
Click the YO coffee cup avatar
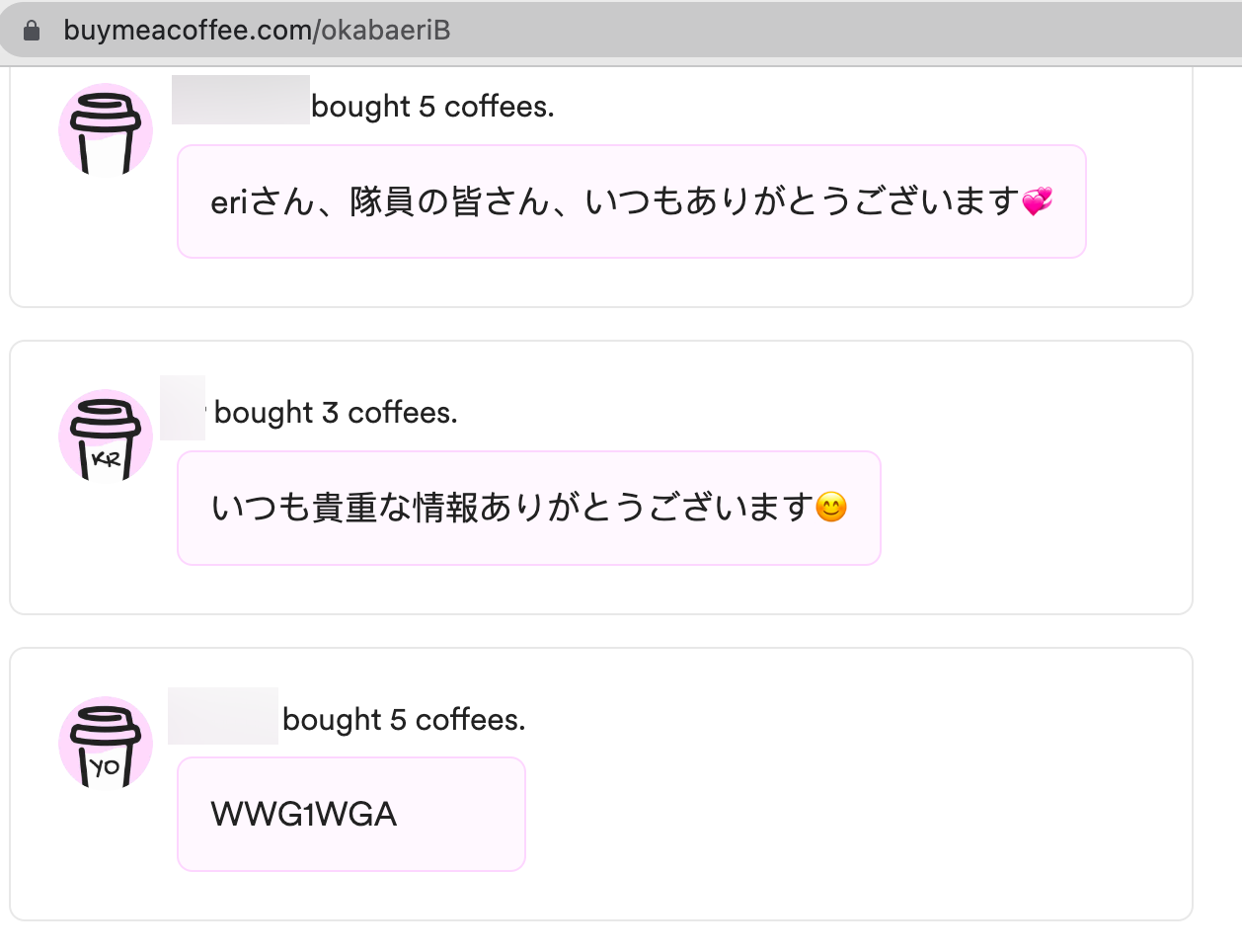[x=106, y=744]
